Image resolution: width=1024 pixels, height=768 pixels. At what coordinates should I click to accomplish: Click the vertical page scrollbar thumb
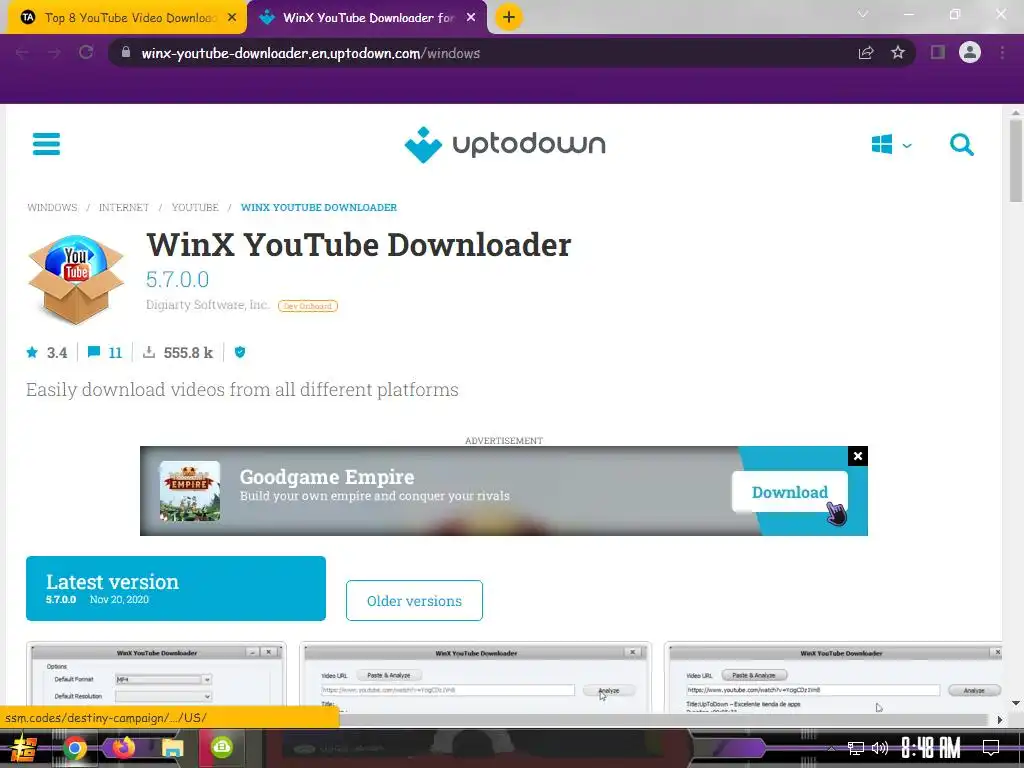(x=1016, y=161)
